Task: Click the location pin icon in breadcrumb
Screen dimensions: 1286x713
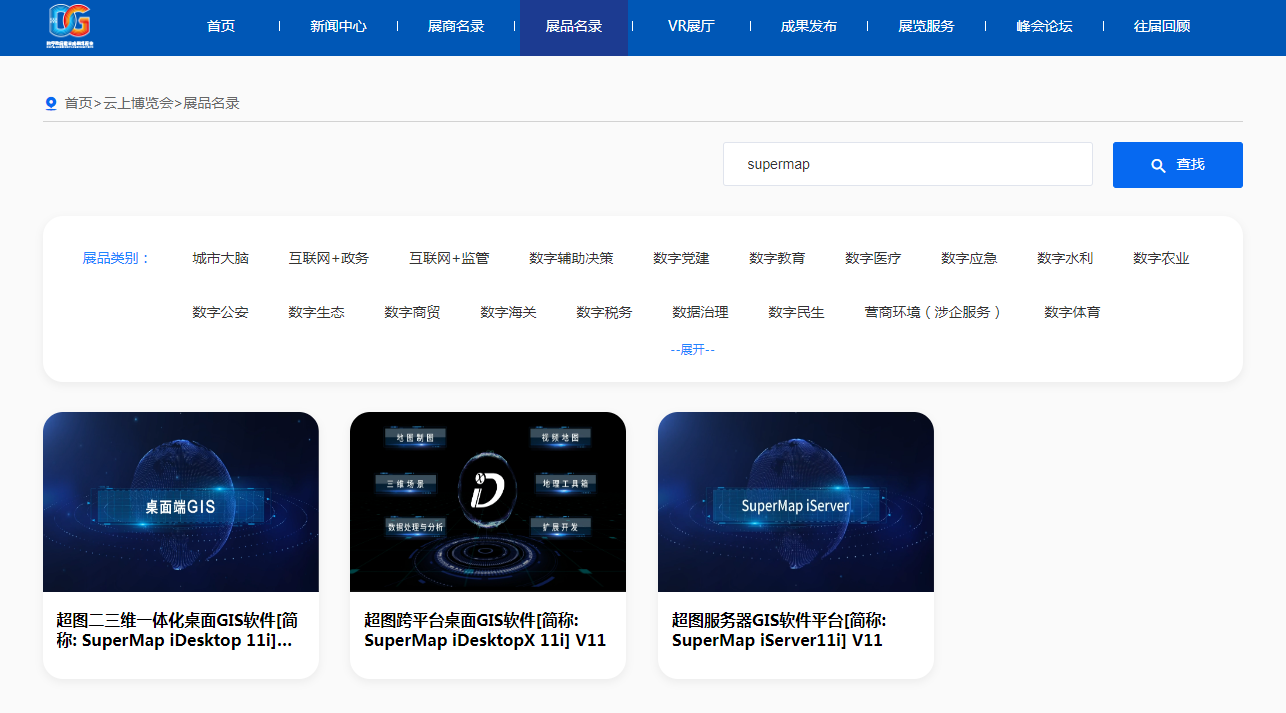Action: click(x=51, y=103)
